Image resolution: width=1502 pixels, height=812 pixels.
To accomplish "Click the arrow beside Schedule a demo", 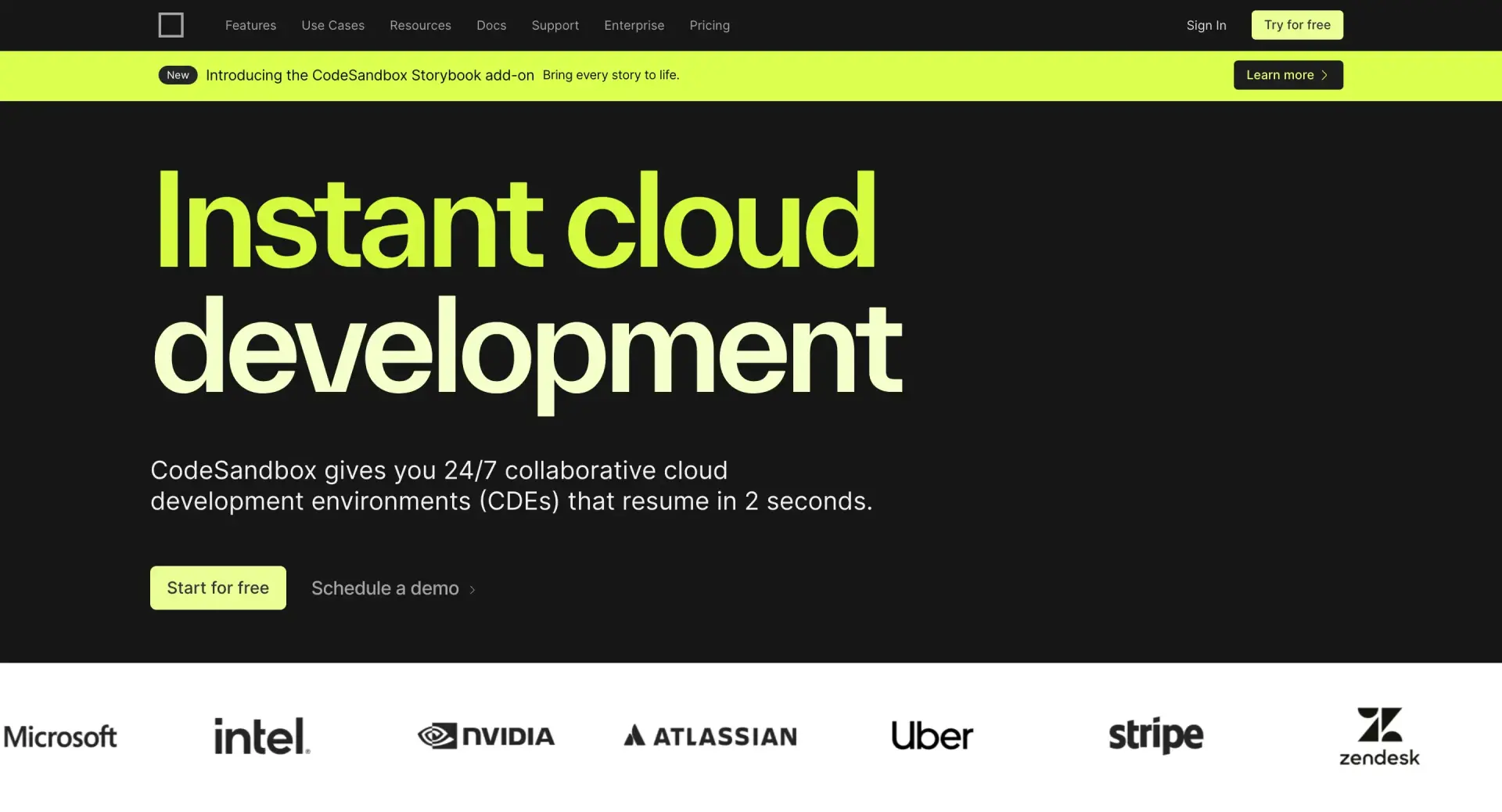I will click(472, 590).
